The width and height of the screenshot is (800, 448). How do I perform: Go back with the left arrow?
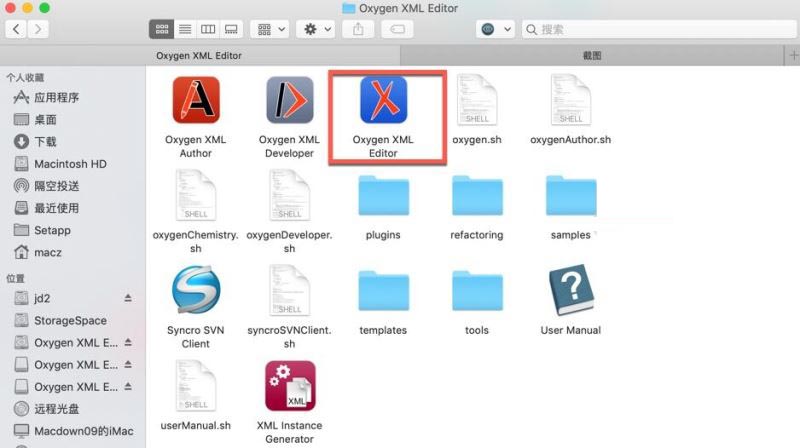coord(16,29)
